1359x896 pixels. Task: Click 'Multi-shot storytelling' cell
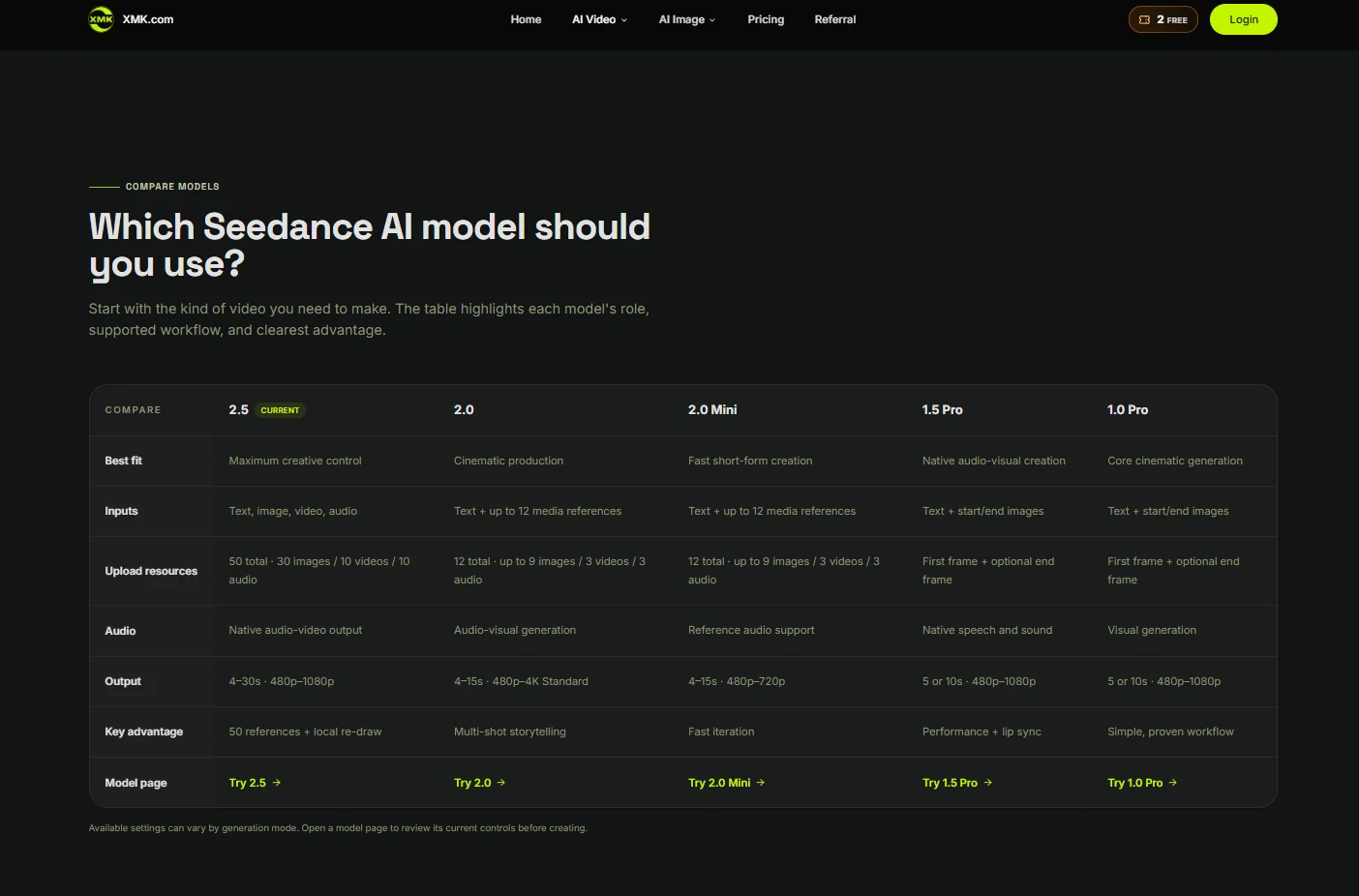pyautogui.click(x=510, y=732)
